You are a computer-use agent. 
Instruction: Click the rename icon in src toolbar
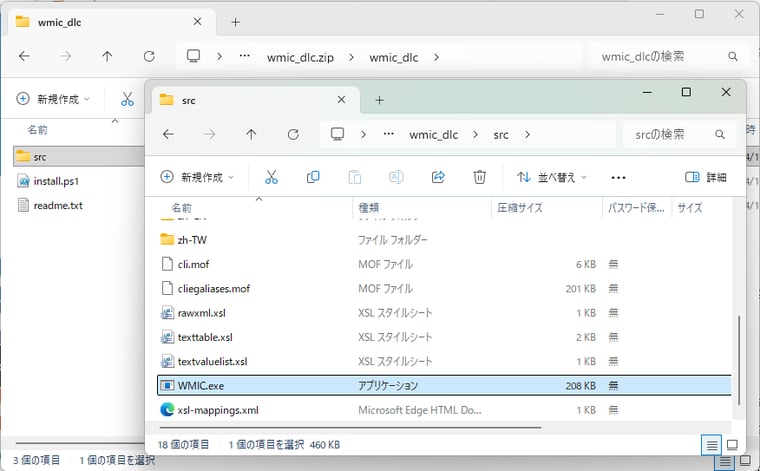pos(396,177)
